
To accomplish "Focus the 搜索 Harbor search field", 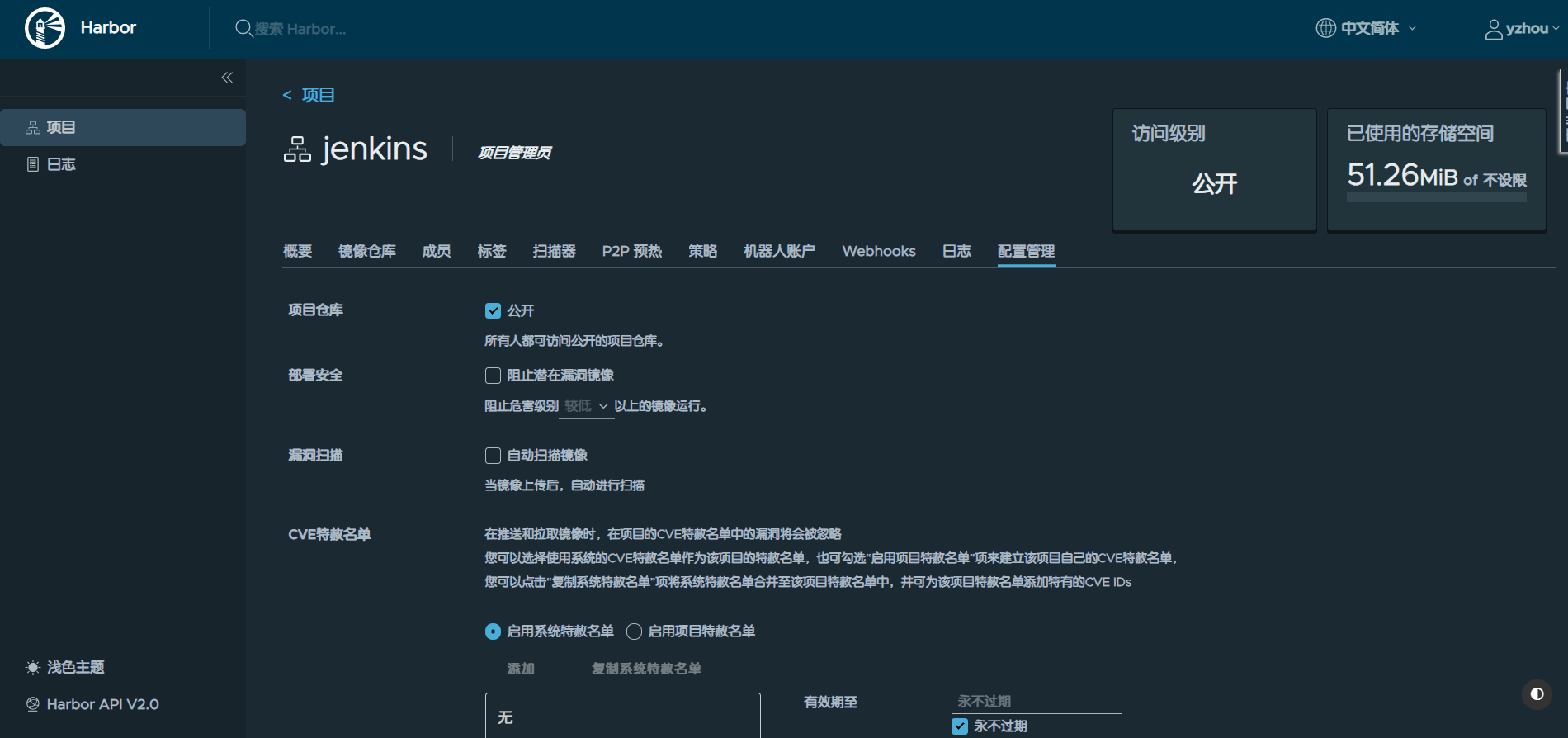I will (x=300, y=29).
